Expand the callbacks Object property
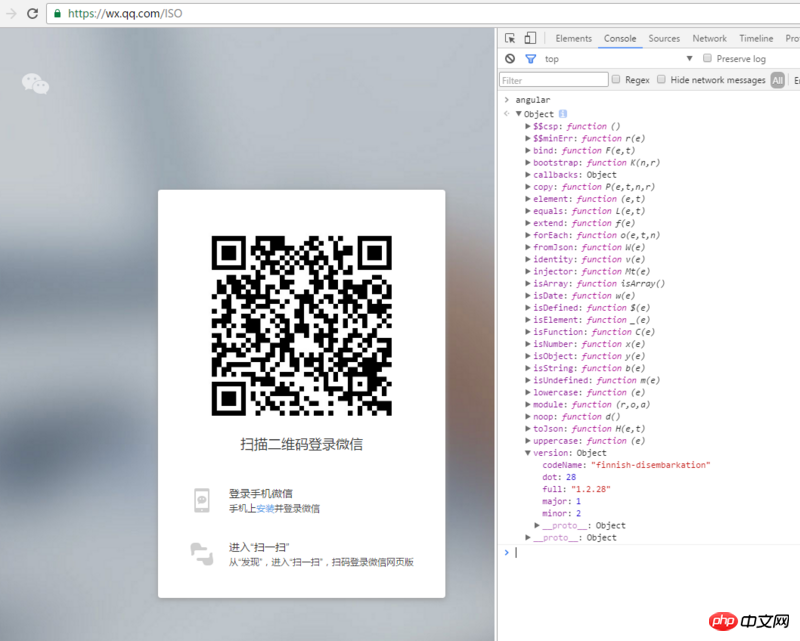Image resolution: width=800 pixels, height=641 pixels. 528,175
